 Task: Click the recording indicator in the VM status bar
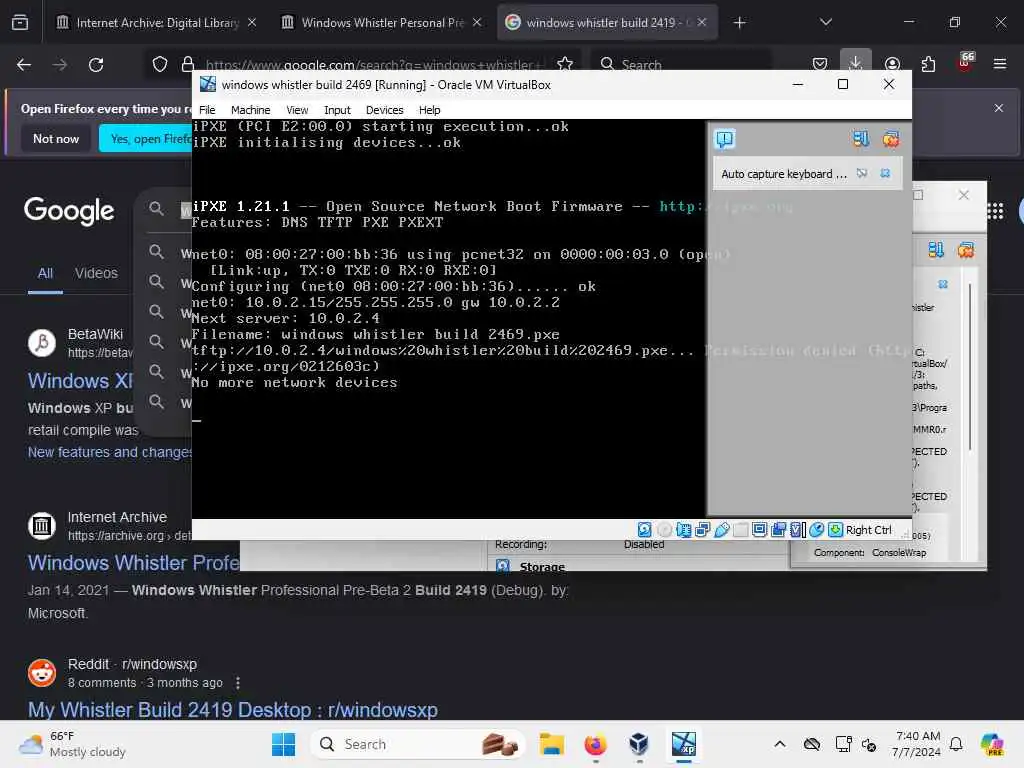coord(778,530)
